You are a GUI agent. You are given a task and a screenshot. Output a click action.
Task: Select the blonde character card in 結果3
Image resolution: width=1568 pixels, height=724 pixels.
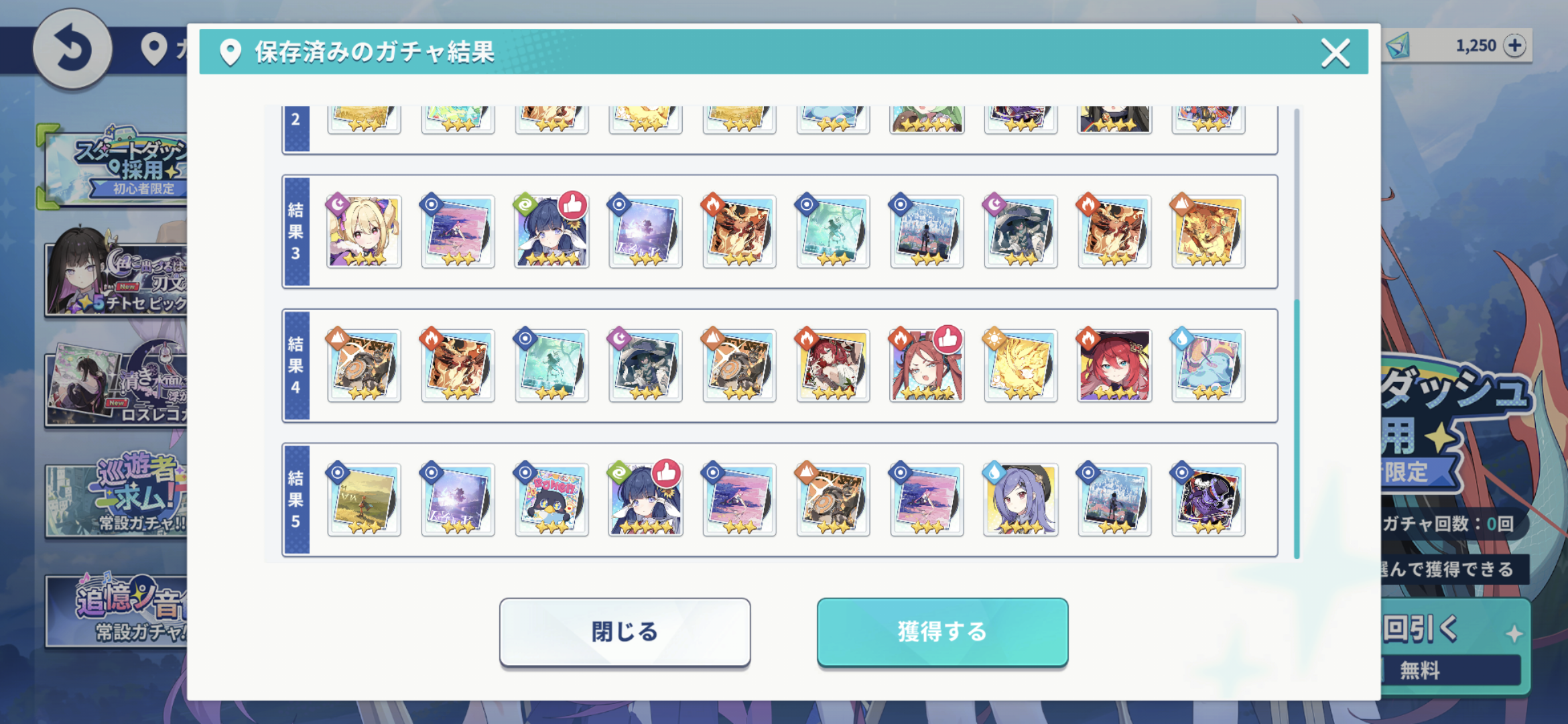[364, 232]
